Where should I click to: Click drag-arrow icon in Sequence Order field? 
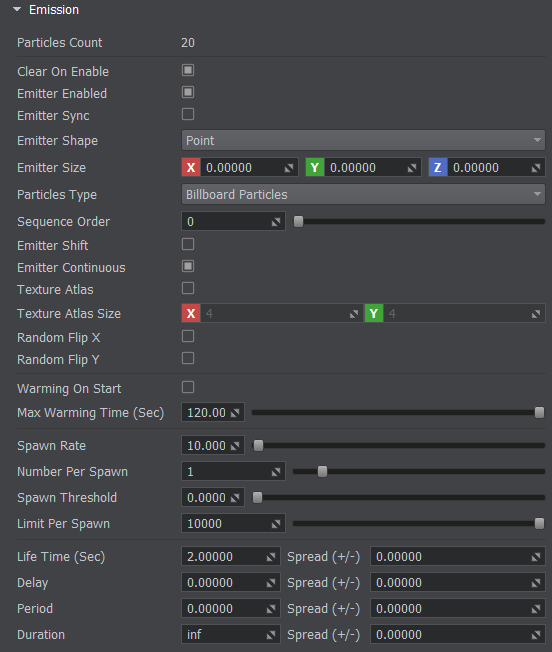(x=276, y=222)
